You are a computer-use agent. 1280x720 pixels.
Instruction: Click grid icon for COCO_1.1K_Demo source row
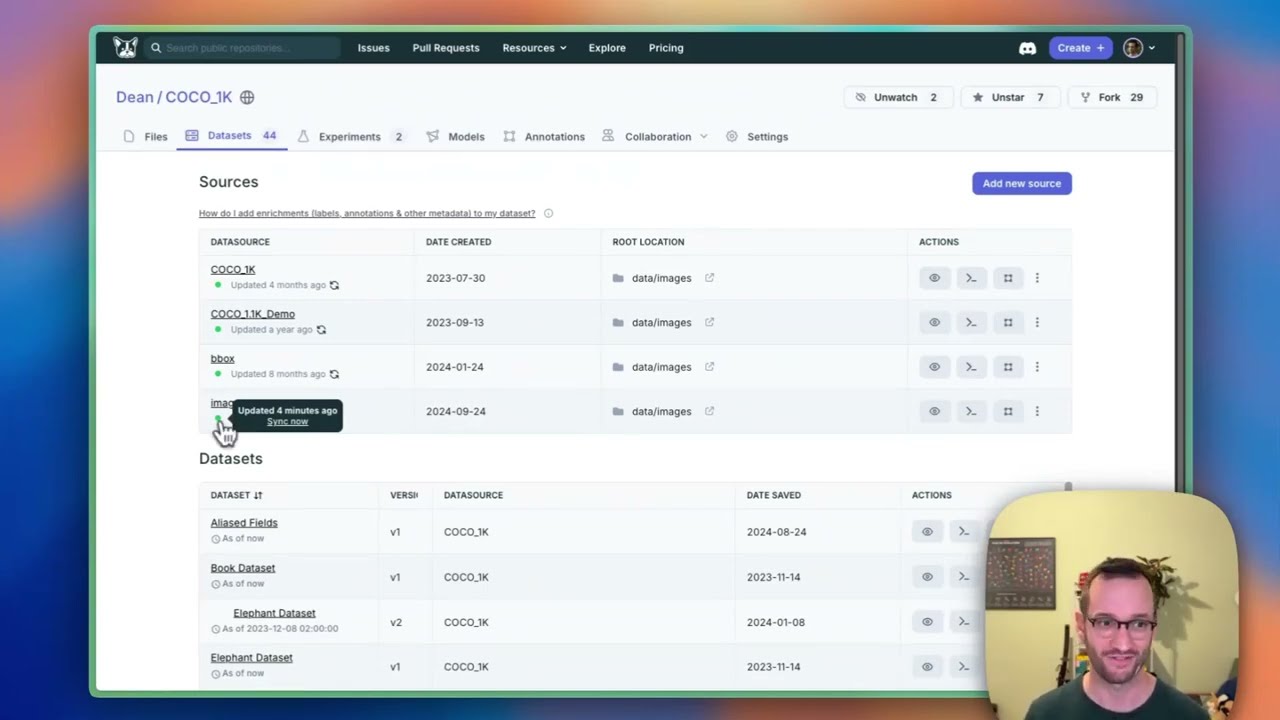(x=1008, y=322)
